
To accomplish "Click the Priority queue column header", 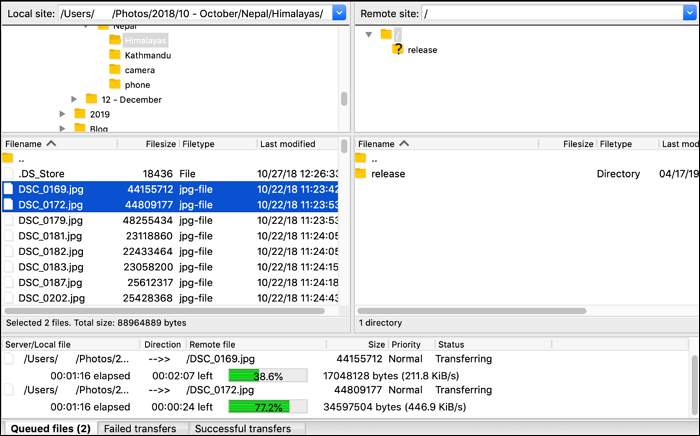I will pyautogui.click(x=411, y=345).
